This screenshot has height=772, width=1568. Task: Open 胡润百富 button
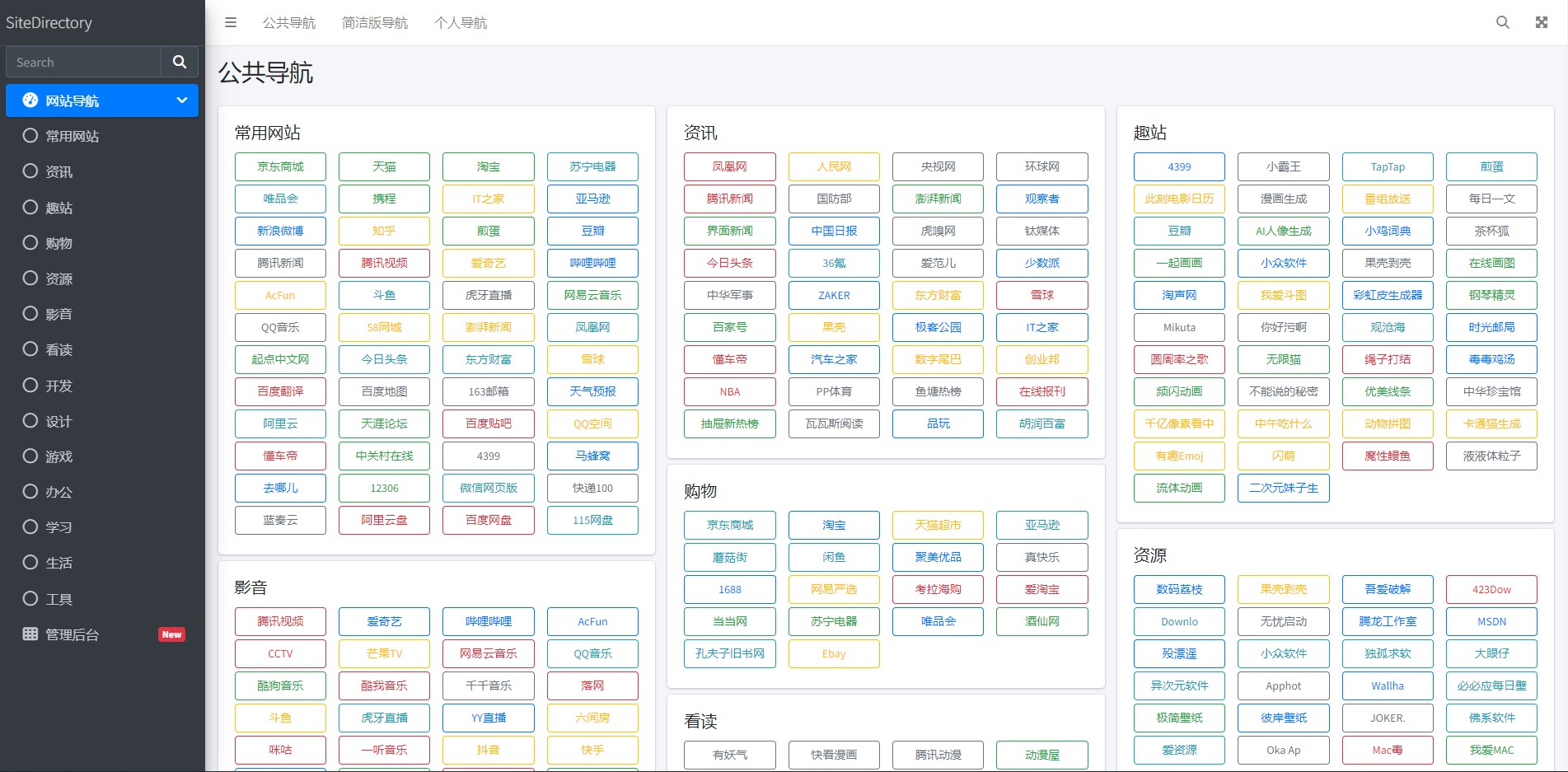(x=1042, y=423)
